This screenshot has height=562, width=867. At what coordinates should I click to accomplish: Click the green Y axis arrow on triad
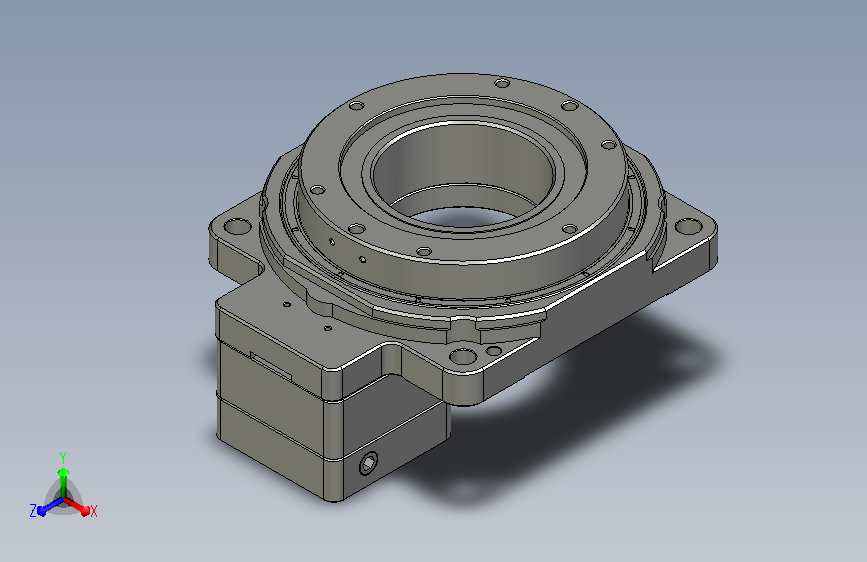point(64,481)
